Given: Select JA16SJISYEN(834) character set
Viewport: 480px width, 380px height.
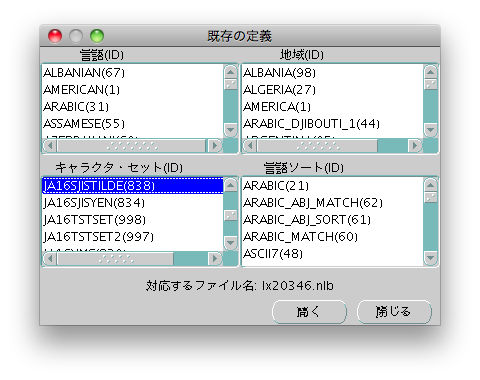Looking at the screenshot, I should point(133,203).
